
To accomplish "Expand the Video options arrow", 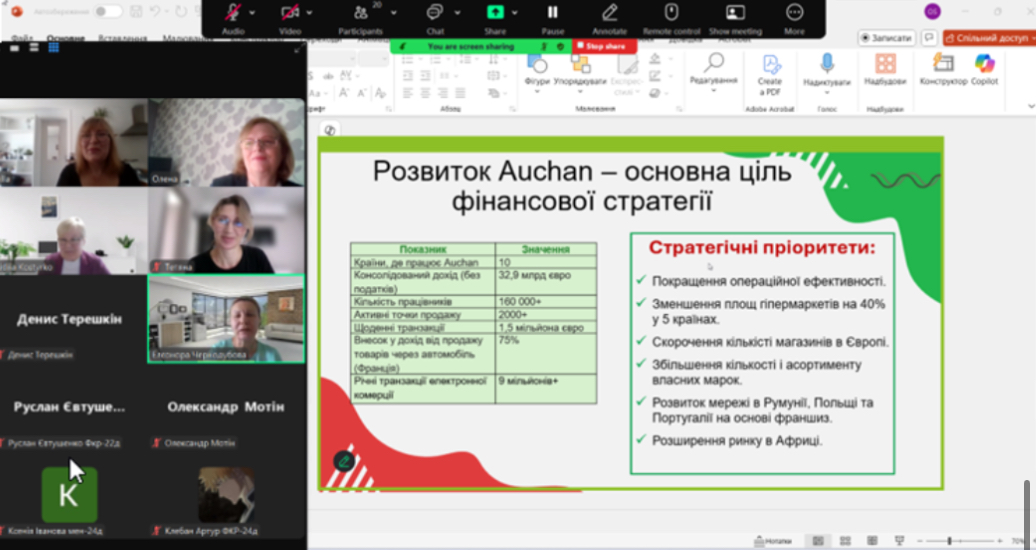I will pos(309,13).
